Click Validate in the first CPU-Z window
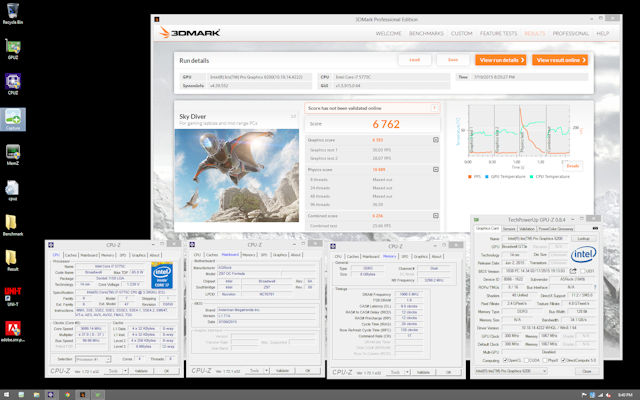 (x=141, y=371)
